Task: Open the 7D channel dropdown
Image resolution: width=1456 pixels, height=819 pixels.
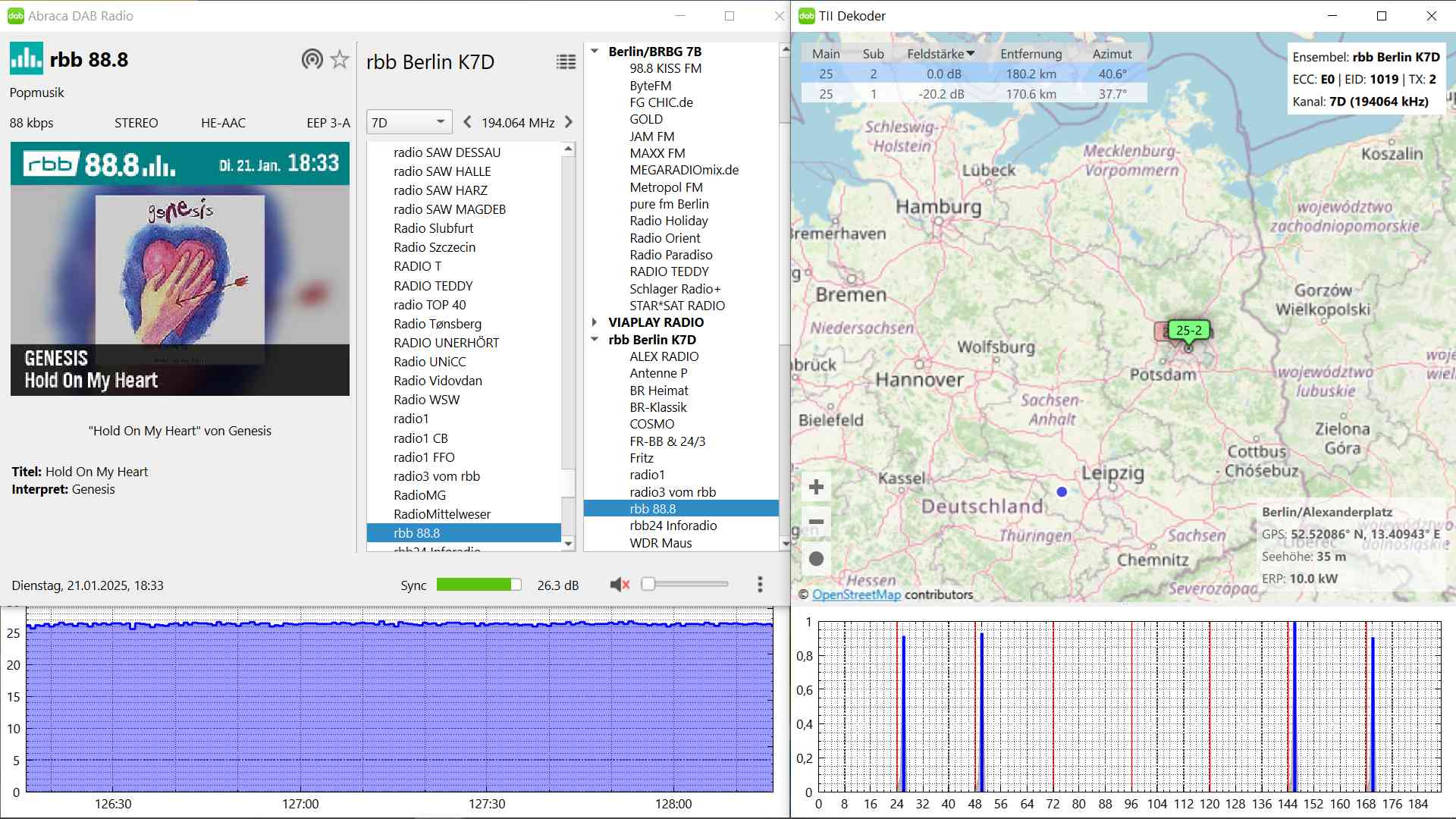Action: click(409, 122)
